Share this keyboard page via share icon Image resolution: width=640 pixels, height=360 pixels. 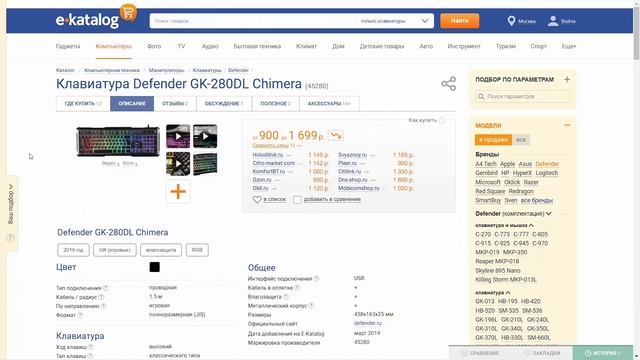tap(448, 84)
